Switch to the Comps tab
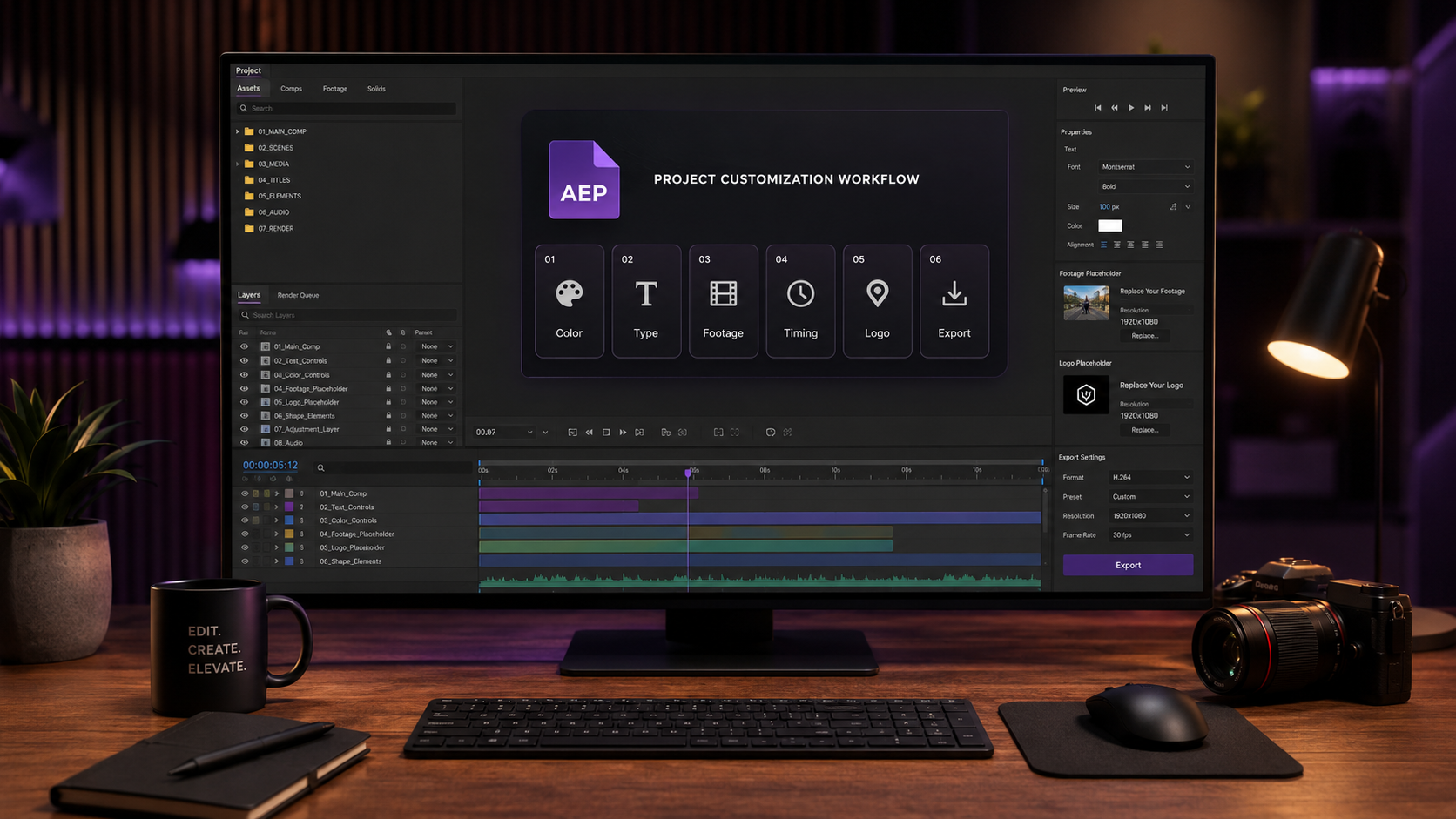Screen dimensions: 1456x819 click(x=291, y=89)
